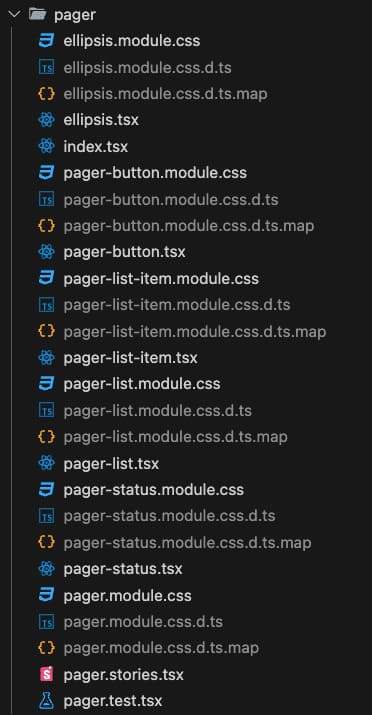This screenshot has width=372, height=715.
Task: Open ellipsis.module.css.d.ts.map file
Action: pyautogui.click(x=165, y=94)
